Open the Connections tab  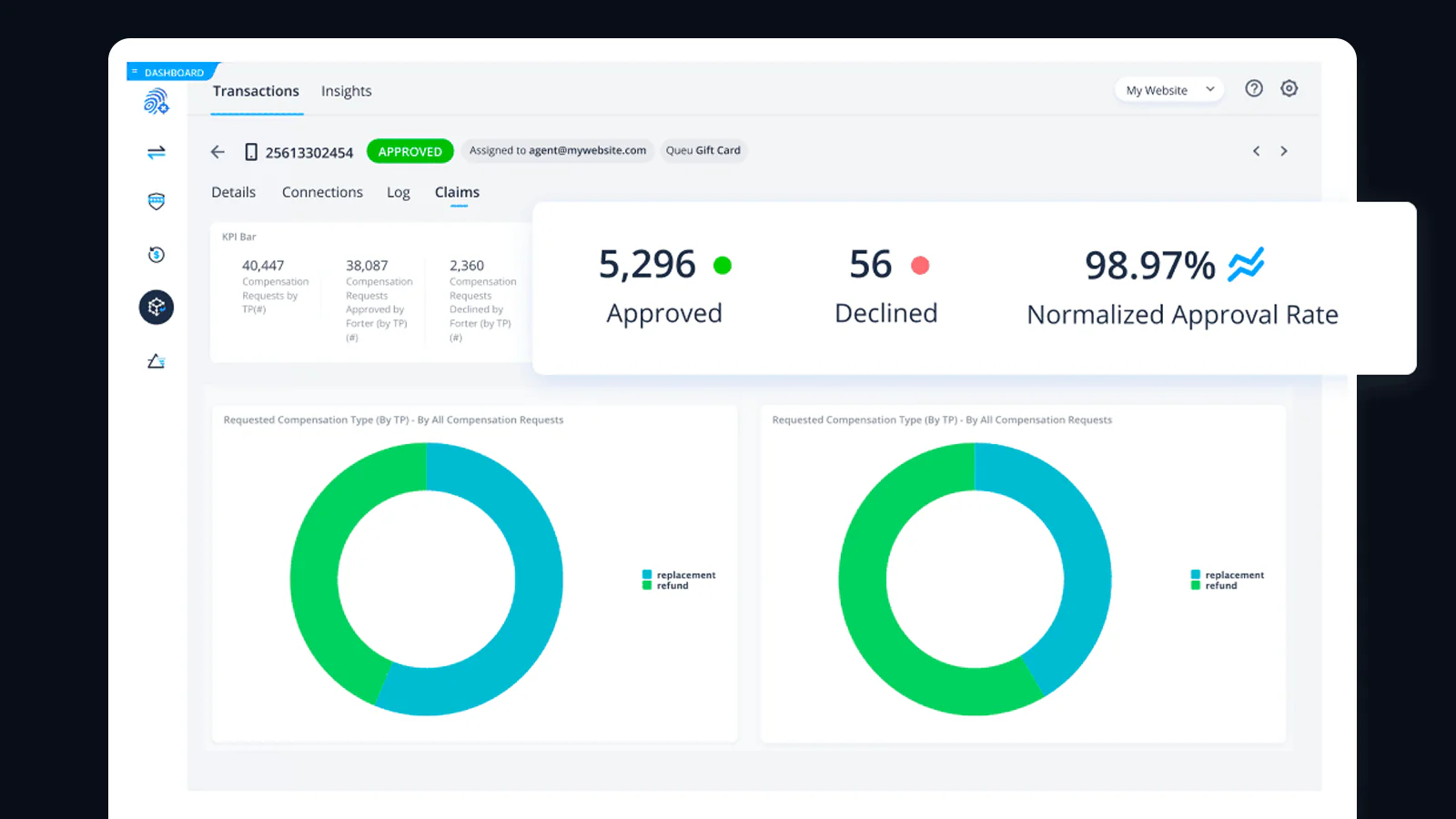coord(322,192)
